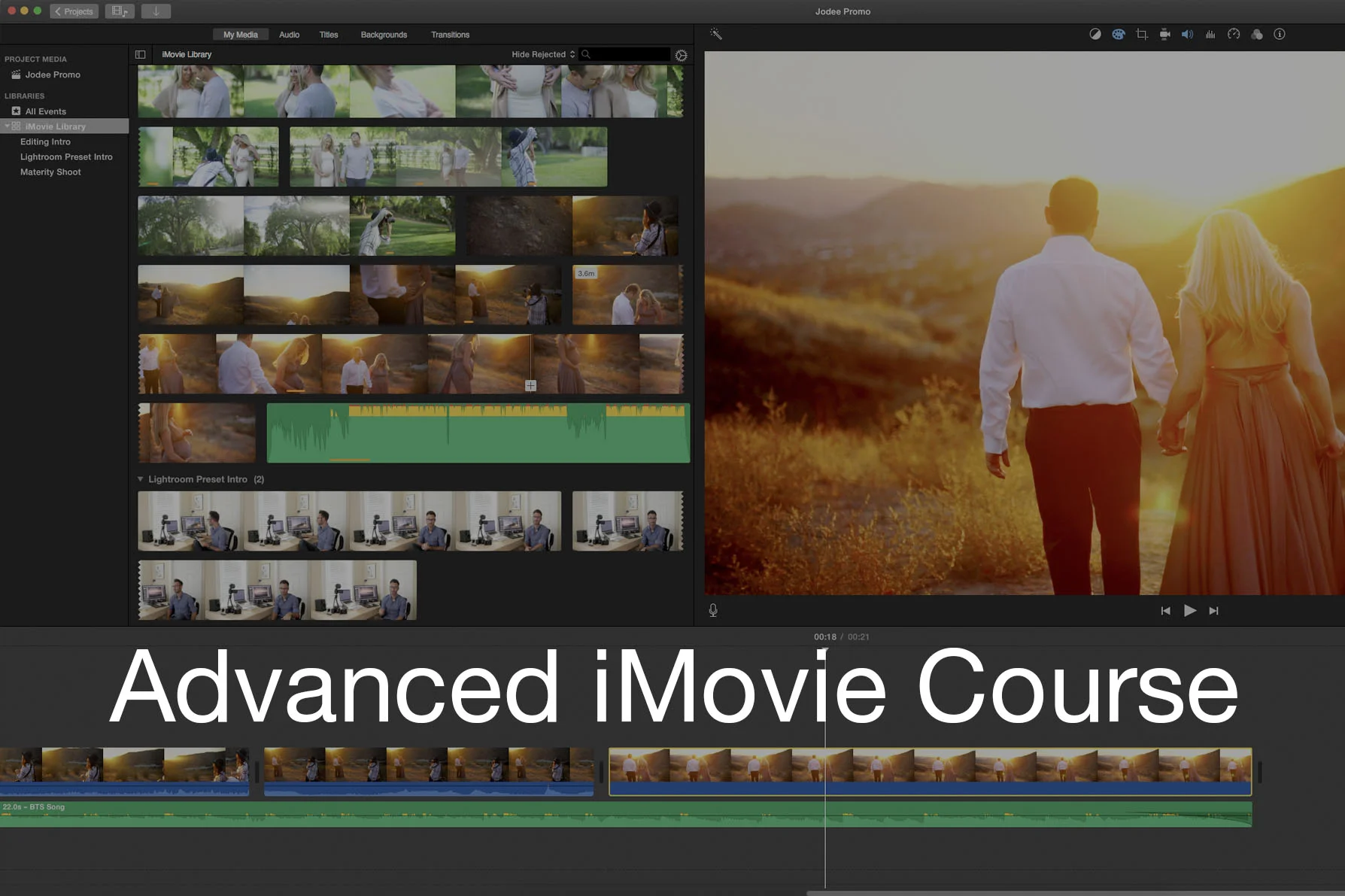
Task: Skip to previous clip in viewer
Action: (1165, 611)
